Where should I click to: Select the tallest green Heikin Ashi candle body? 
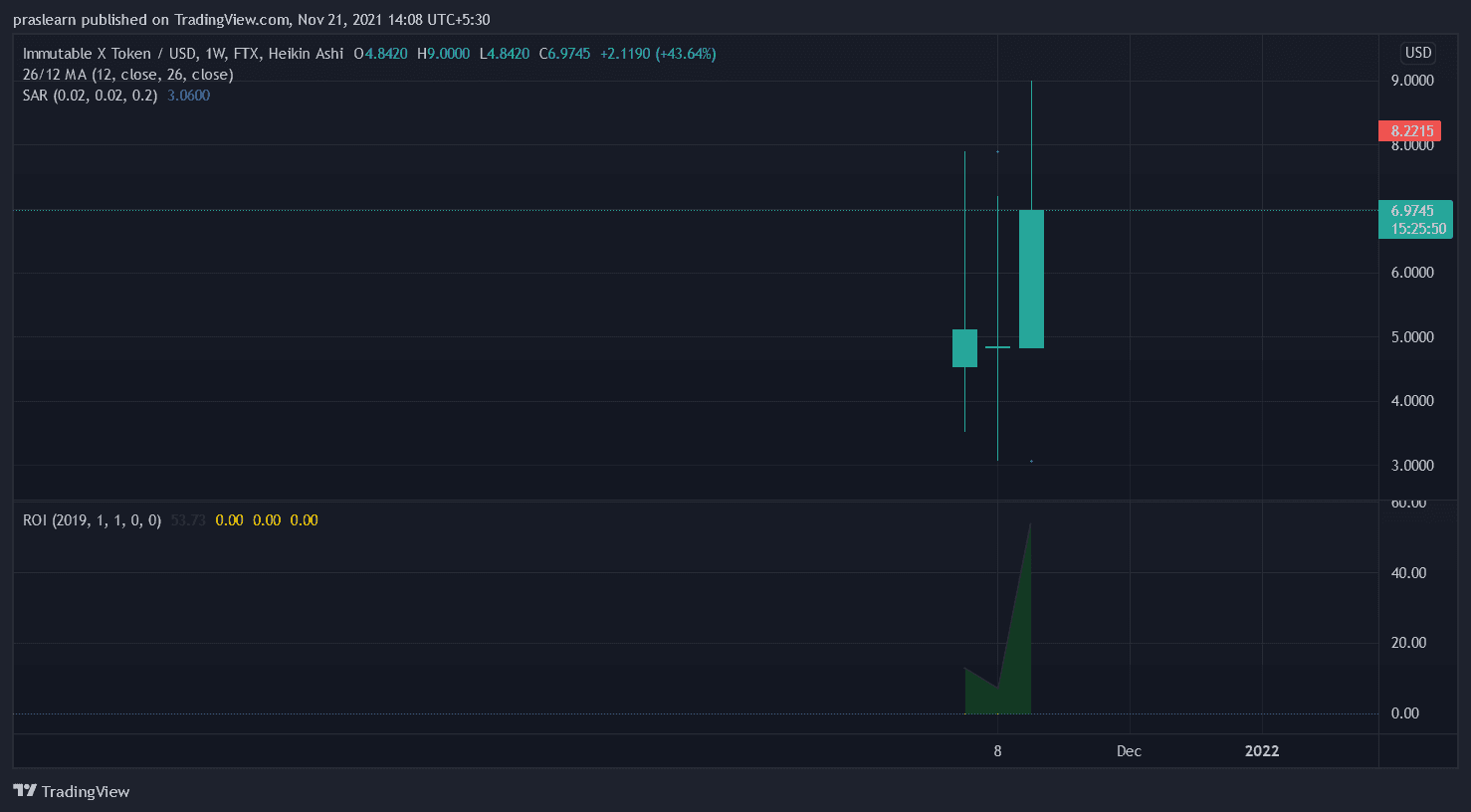tap(1031, 279)
